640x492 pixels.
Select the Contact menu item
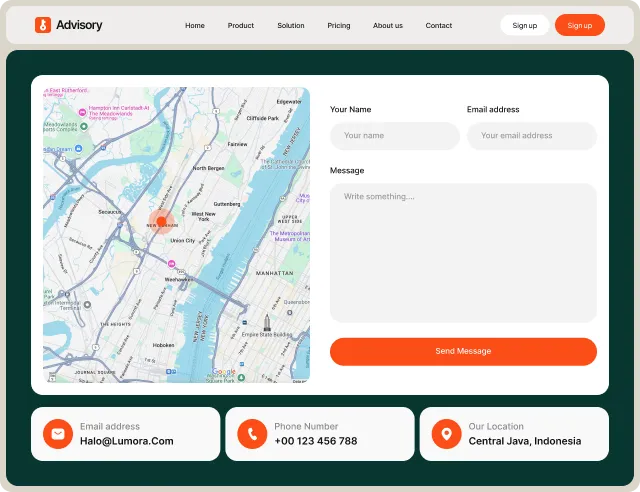[439, 25]
